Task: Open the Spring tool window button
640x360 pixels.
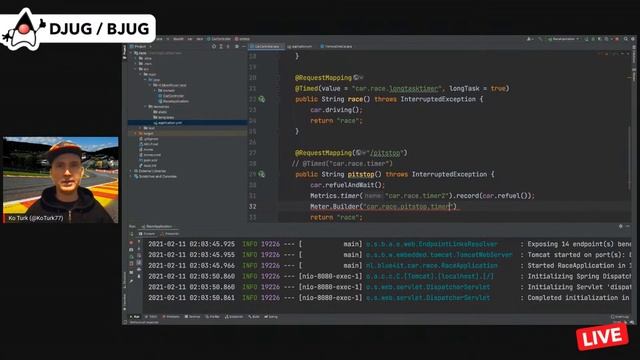Action: click(x=271, y=317)
